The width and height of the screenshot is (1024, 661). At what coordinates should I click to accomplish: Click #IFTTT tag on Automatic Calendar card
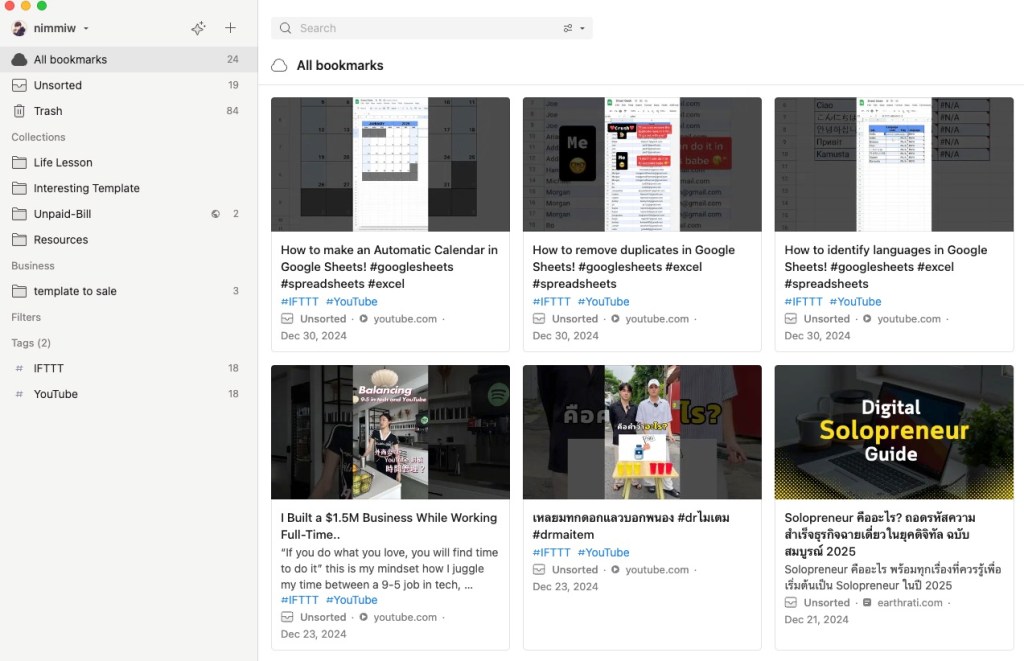300,302
